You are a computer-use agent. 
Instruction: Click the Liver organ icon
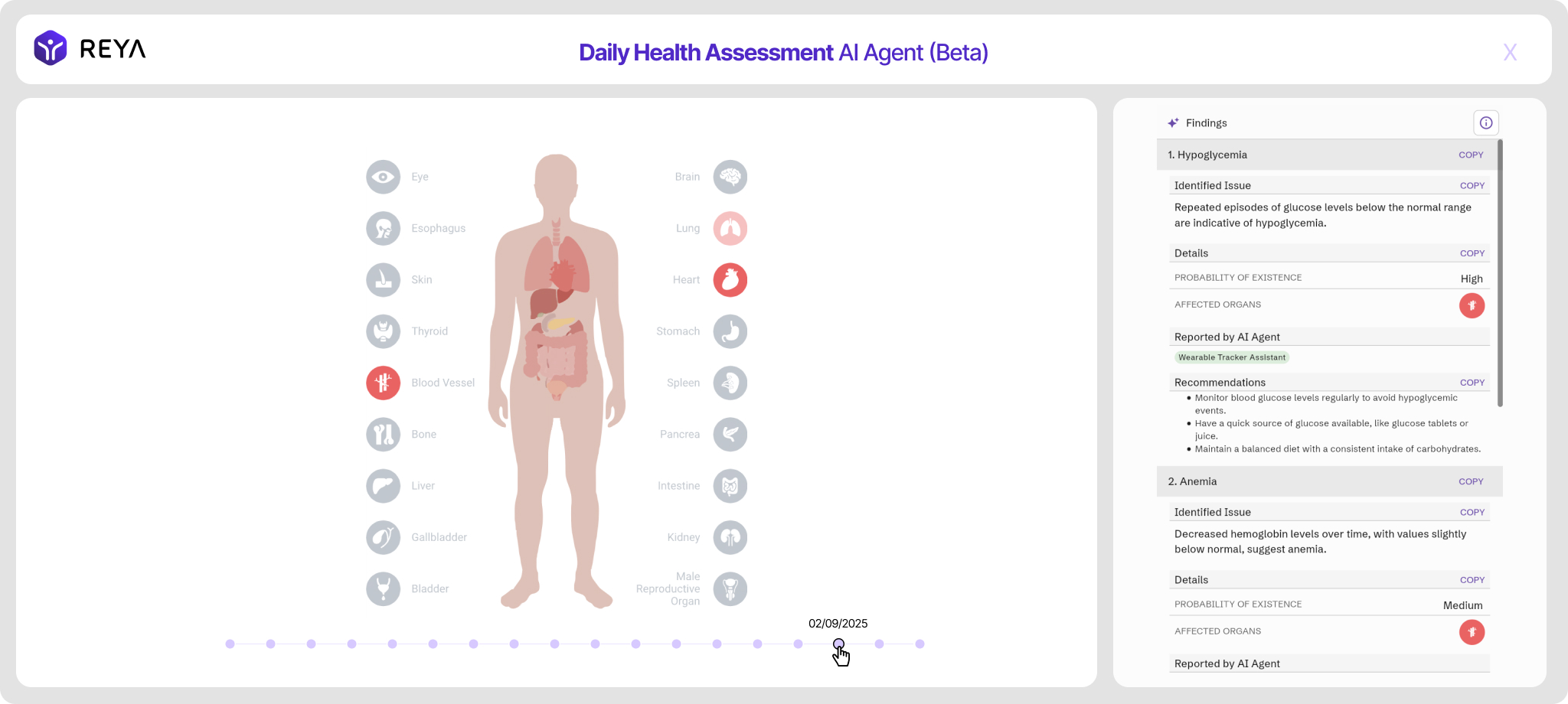click(383, 486)
